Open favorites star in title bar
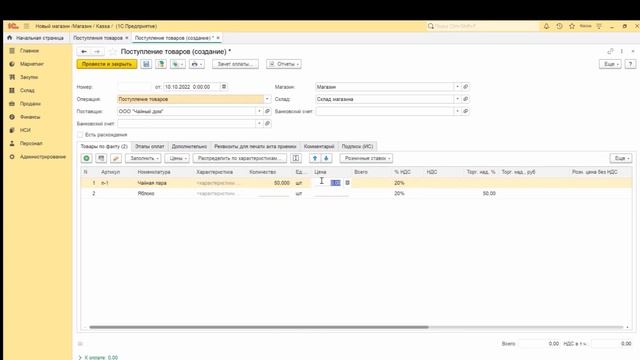The image size is (640, 360). coord(572,26)
